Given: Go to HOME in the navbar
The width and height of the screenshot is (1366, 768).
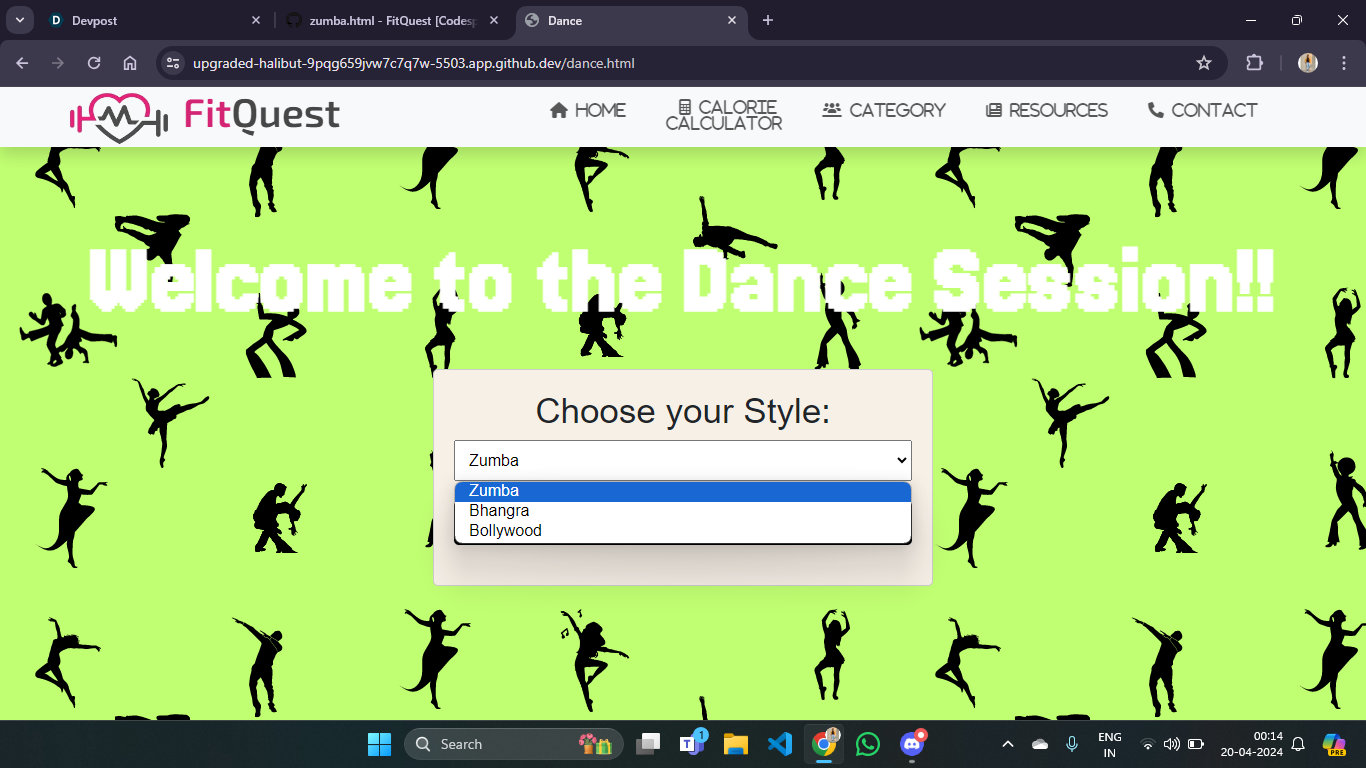Looking at the screenshot, I should pyautogui.click(x=588, y=110).
